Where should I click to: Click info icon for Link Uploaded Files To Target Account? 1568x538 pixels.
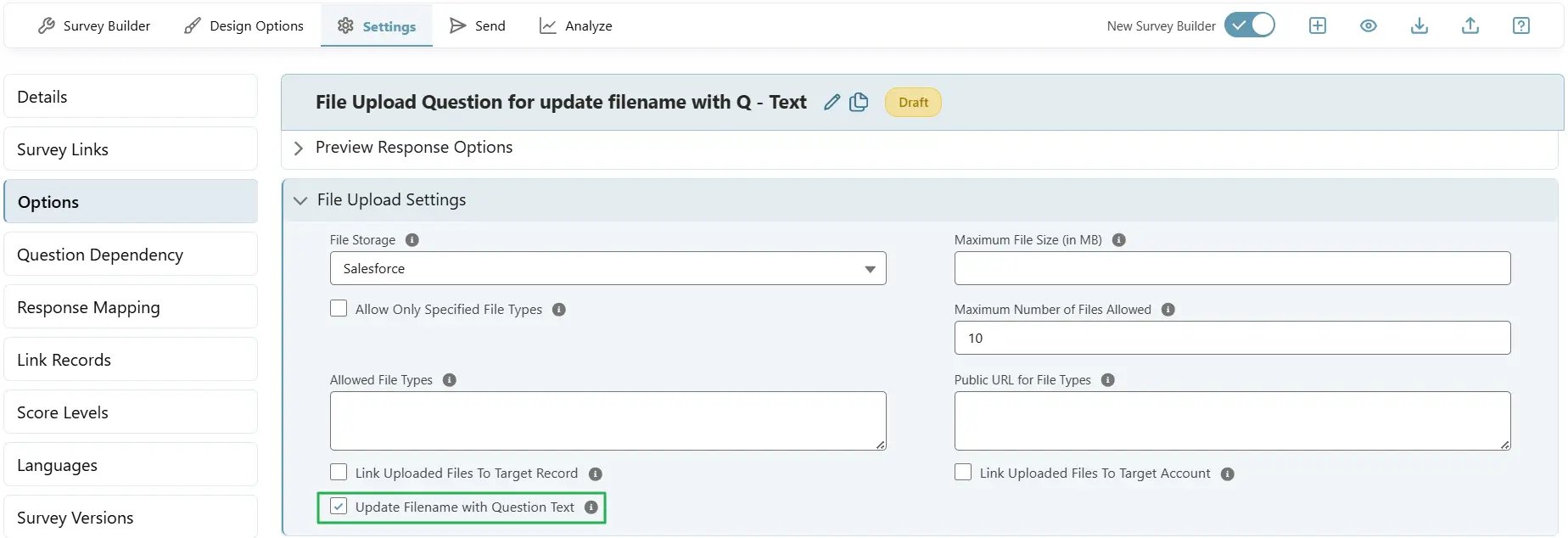(x=1228, y=474)
